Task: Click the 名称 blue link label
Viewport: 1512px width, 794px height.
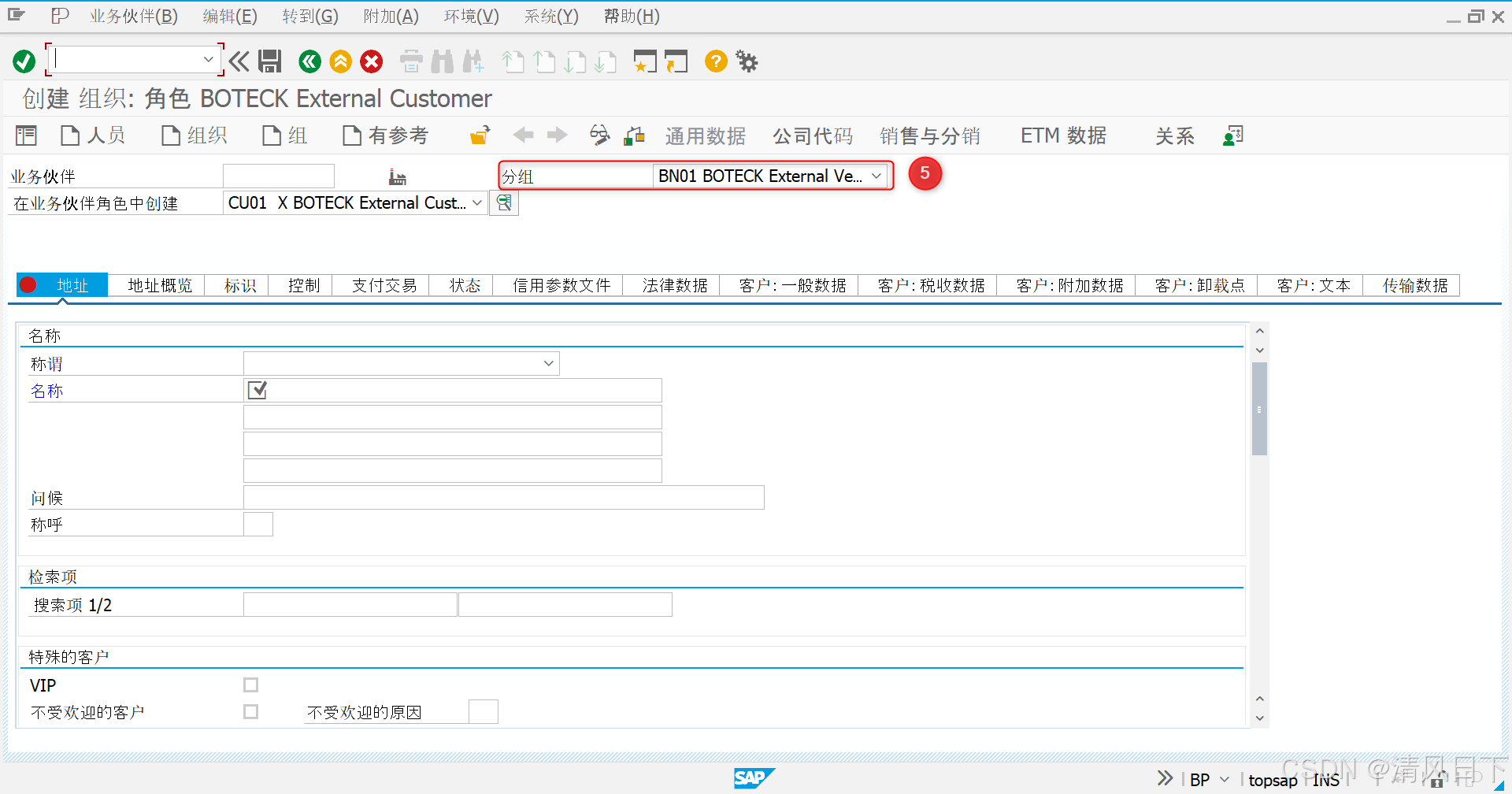Action: pyautogui.click(x=46, y=390)
